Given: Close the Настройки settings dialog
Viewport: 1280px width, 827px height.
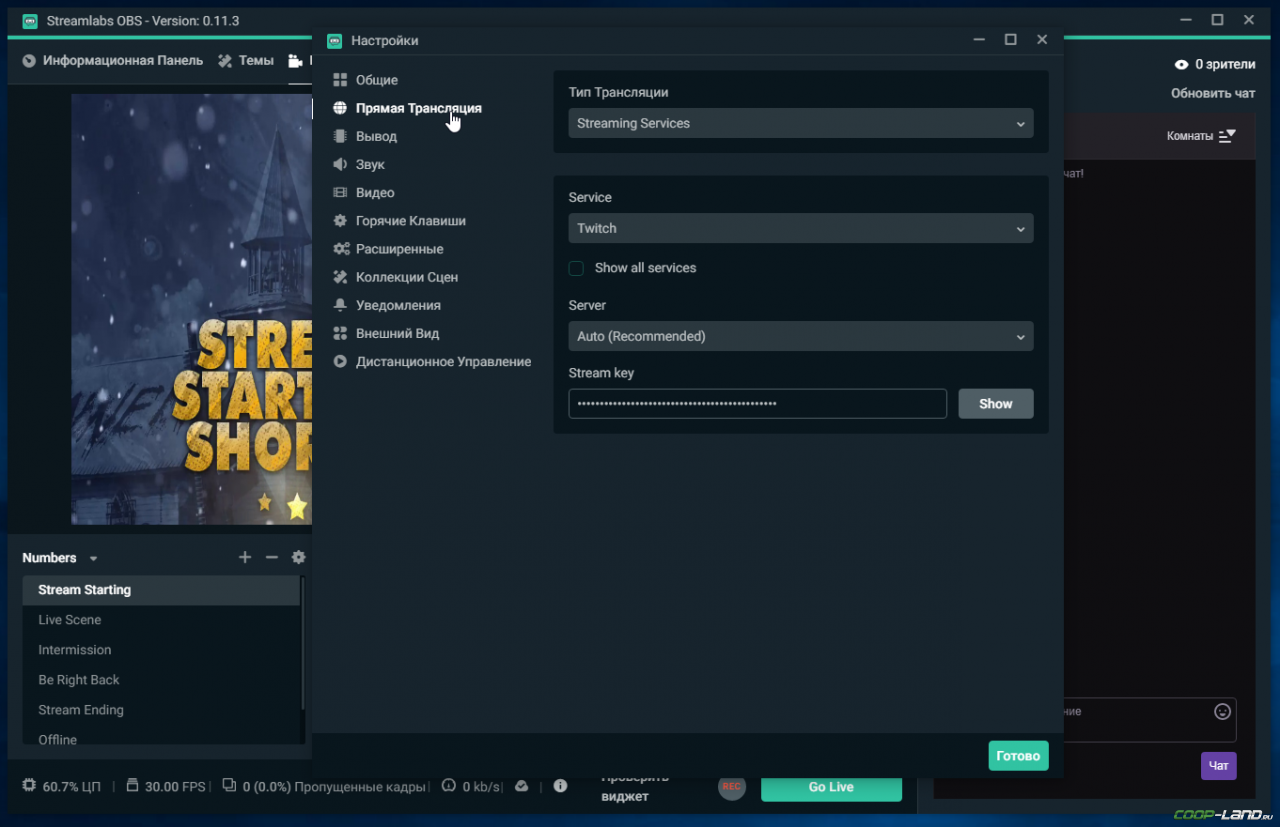Looking at the screenshot, I should click(x=1042, y=40).
